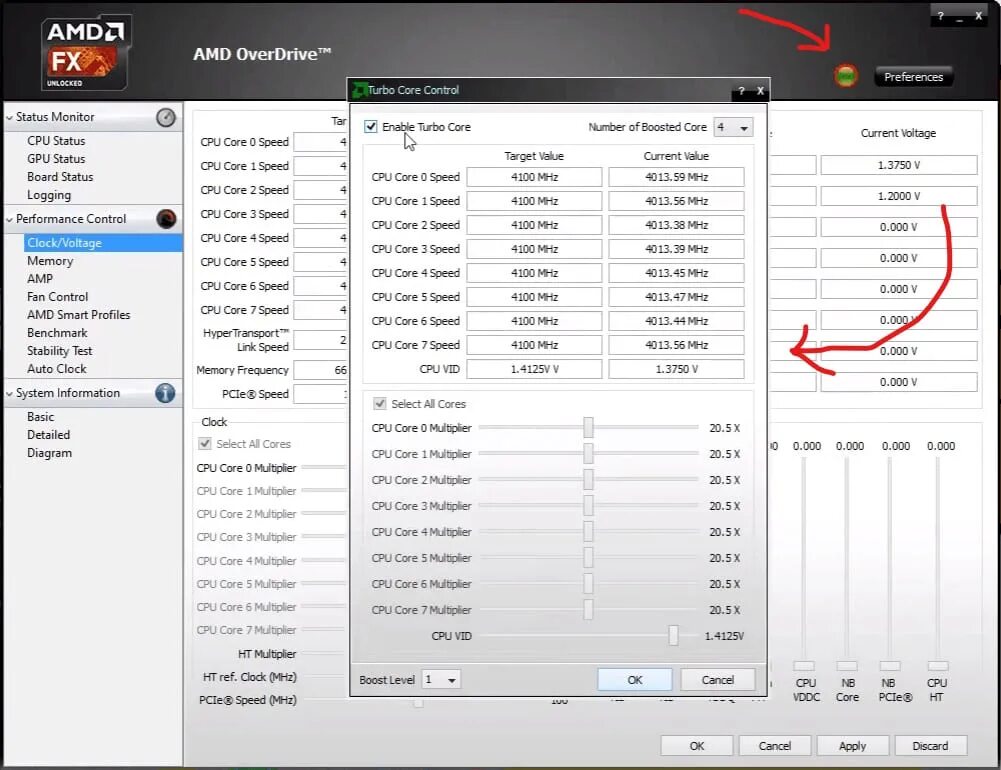The height and width of the screenshot is (770, 1001).
Task: Collapse the Performance Control section
Action: click(x=9, y=219)
